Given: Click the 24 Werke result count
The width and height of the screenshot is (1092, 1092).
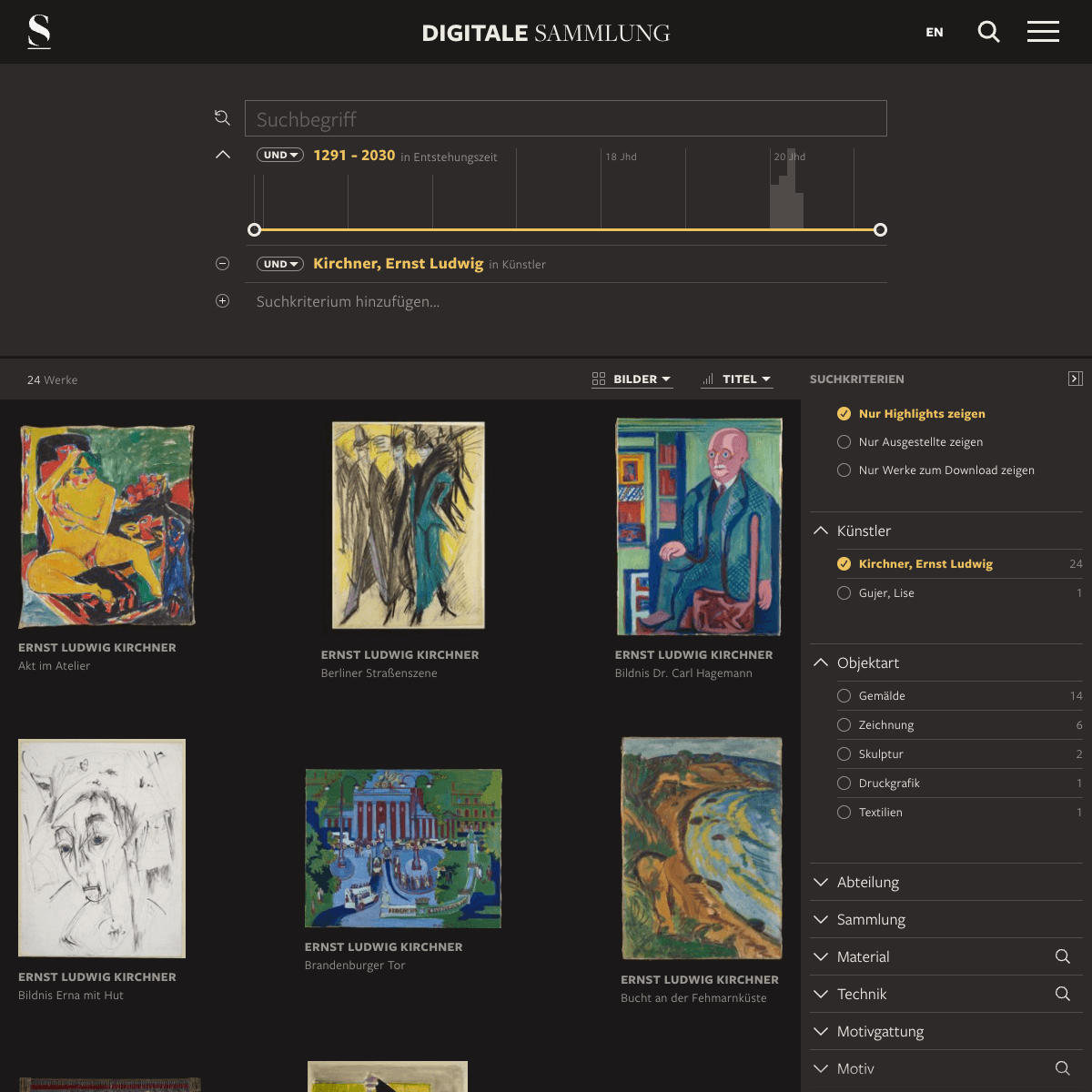Looking at the screenshot, I should [x=52, y=379].
